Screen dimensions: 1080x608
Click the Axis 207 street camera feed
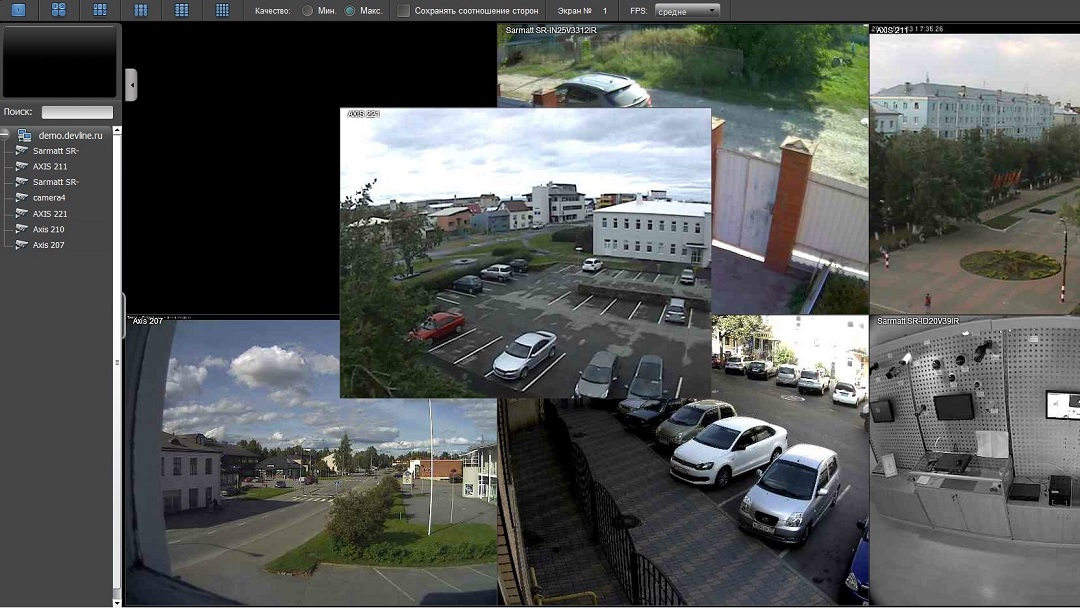pos(310,470)
